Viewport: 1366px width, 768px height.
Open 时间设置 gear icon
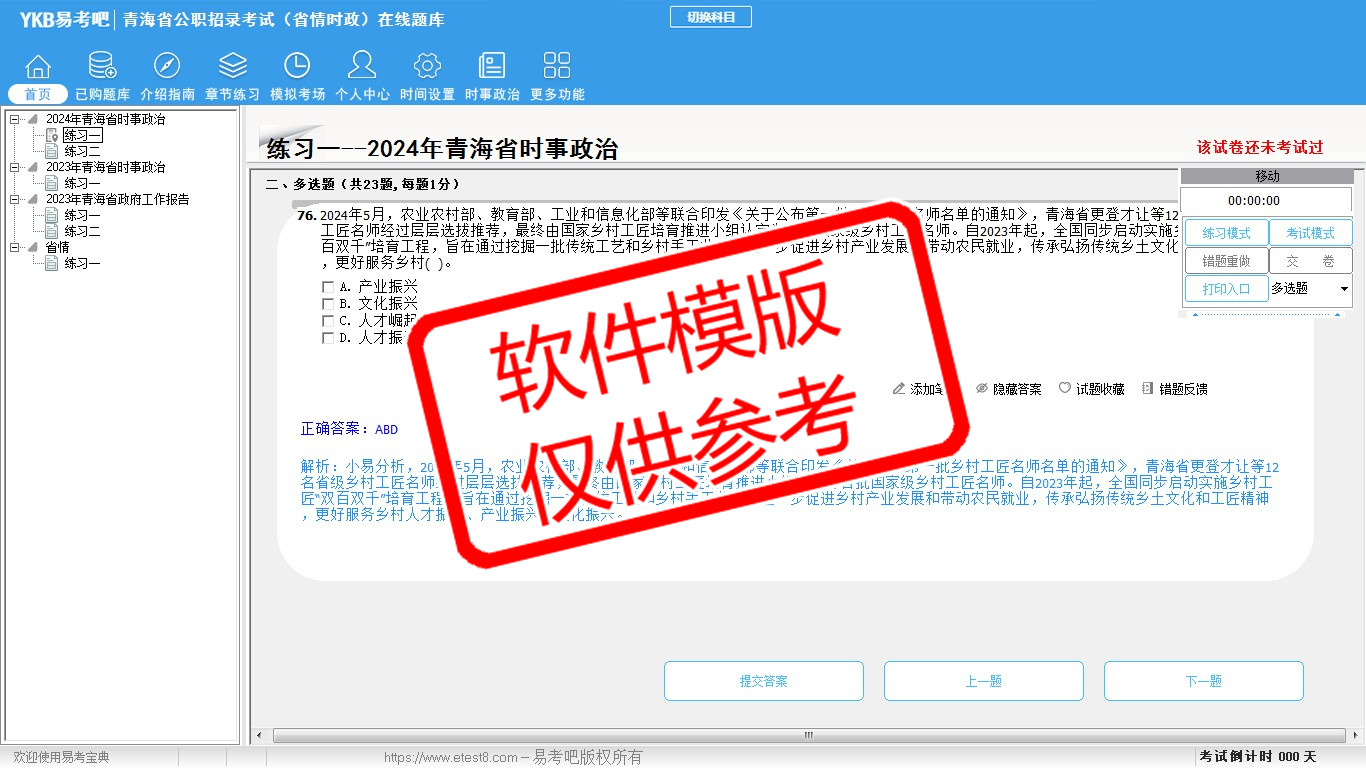point(427,67)
